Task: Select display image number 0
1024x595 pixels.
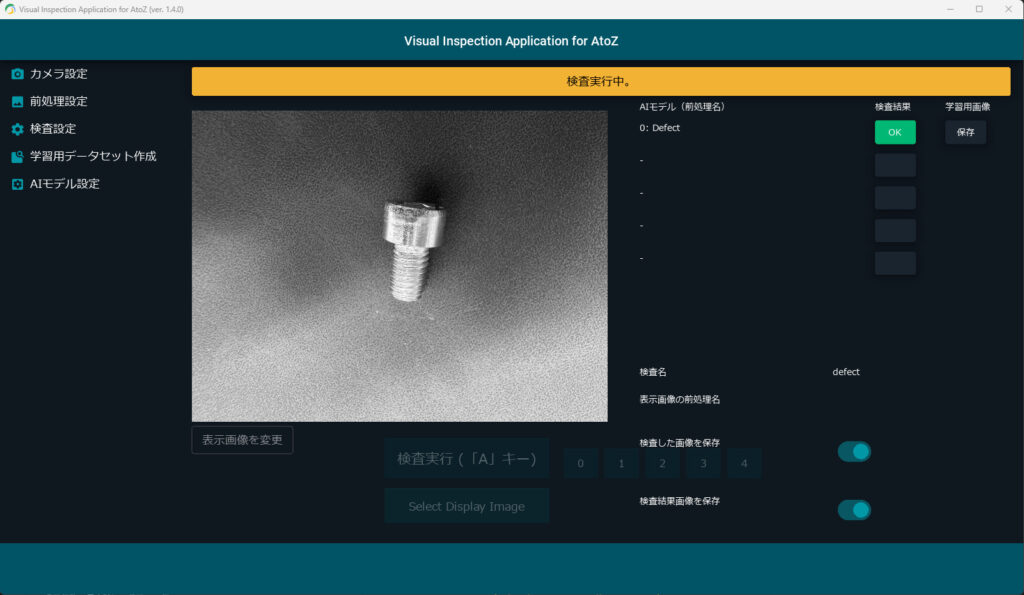Action: (581, 463)
